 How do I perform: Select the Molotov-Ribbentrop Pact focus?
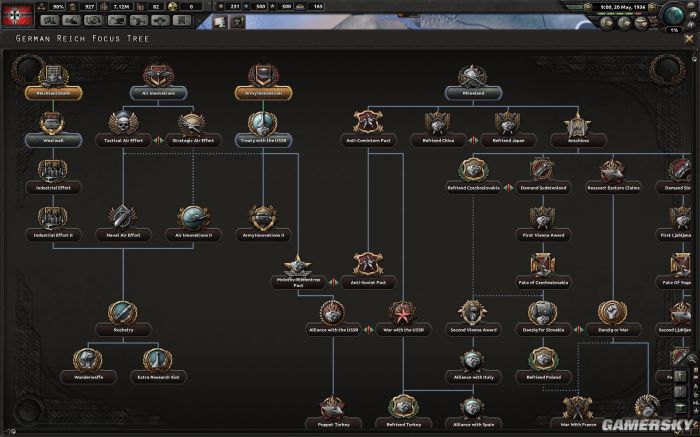298,272
